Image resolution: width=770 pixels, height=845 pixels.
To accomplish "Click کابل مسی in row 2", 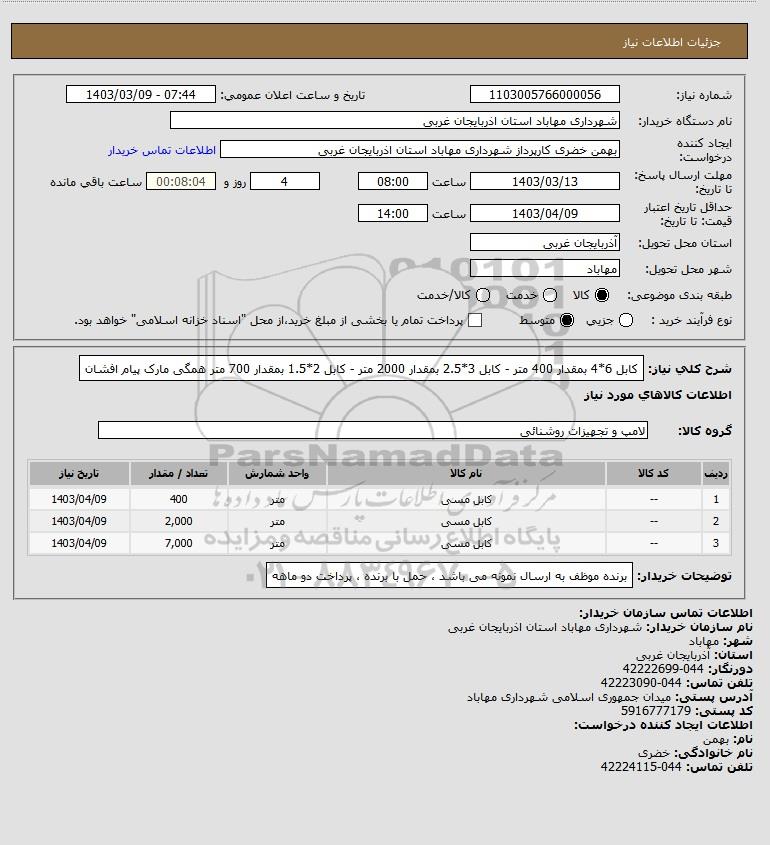I will pos(466,522).
